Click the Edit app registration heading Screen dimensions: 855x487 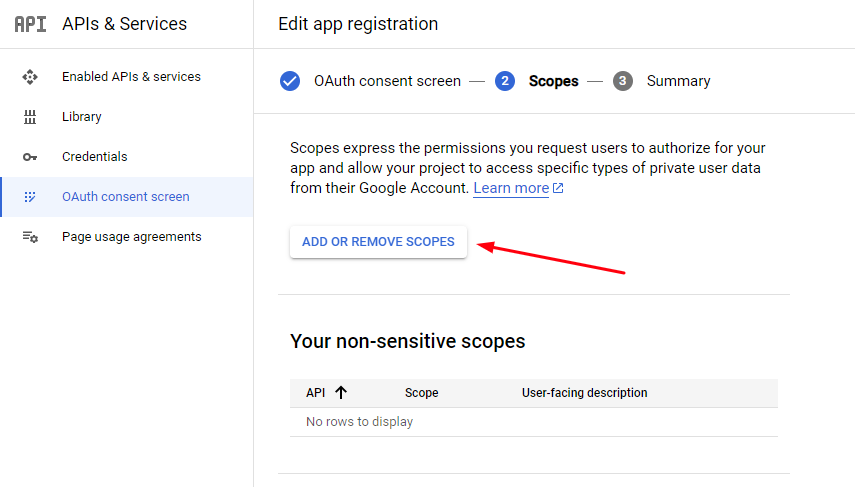(358, 24)
